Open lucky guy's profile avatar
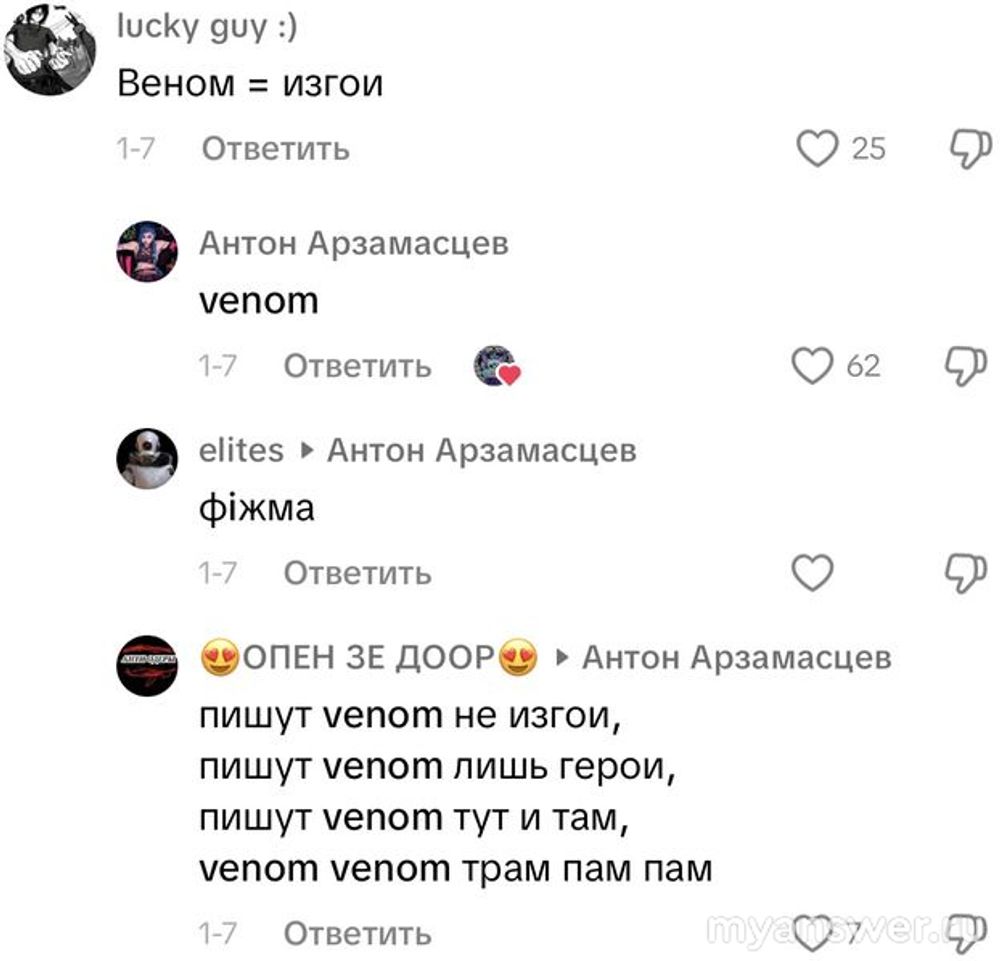Screen dimensions: 1000x961 click(x=50, y=48)
